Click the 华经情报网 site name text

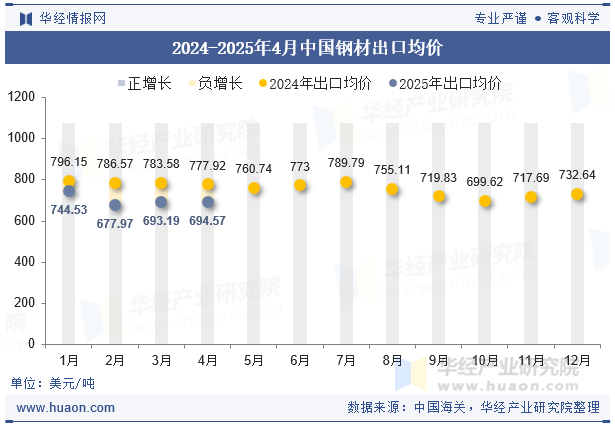(x=73, y=18)
